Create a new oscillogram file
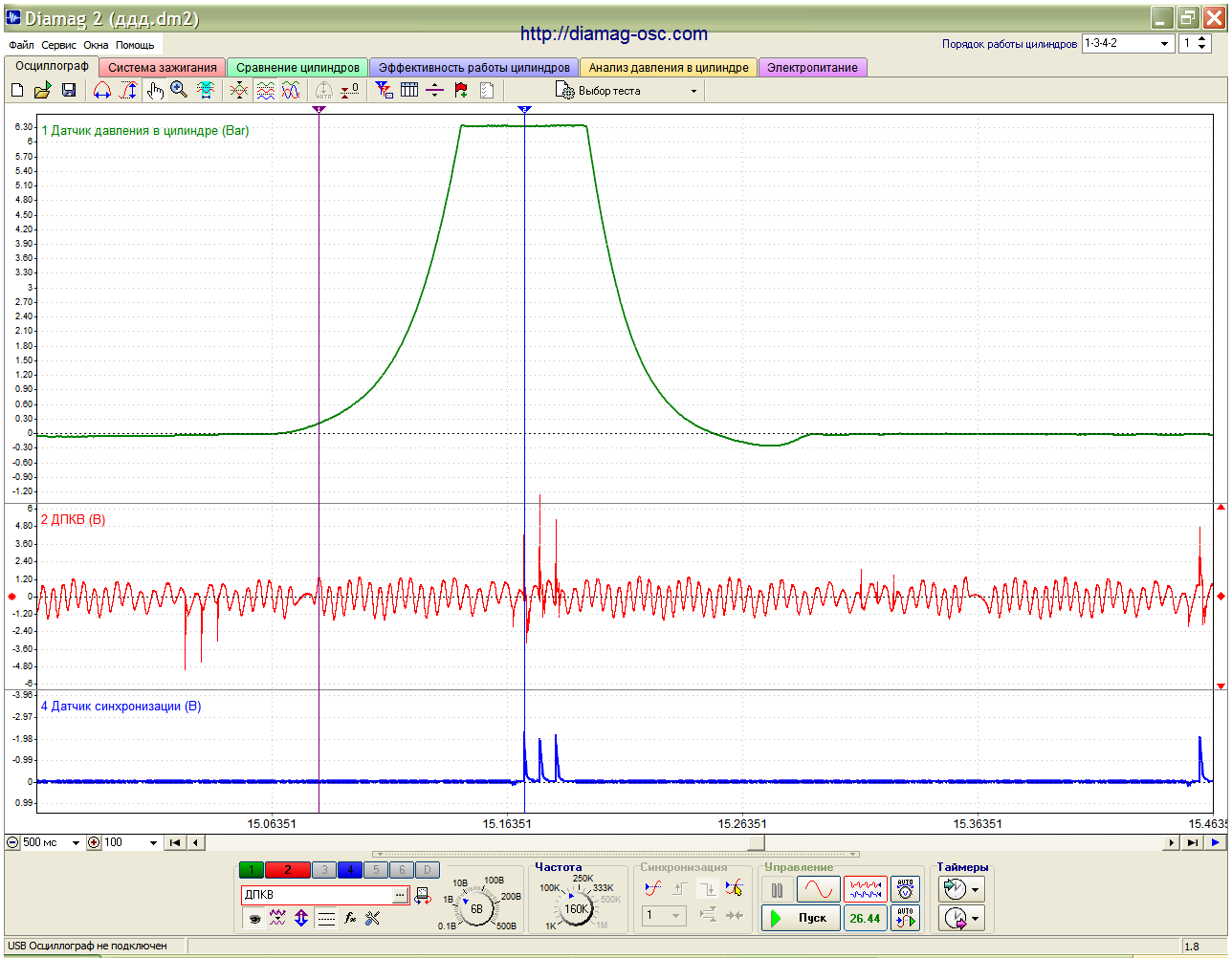Viewport: 1232px width, 958px height. tap(17, 90)
